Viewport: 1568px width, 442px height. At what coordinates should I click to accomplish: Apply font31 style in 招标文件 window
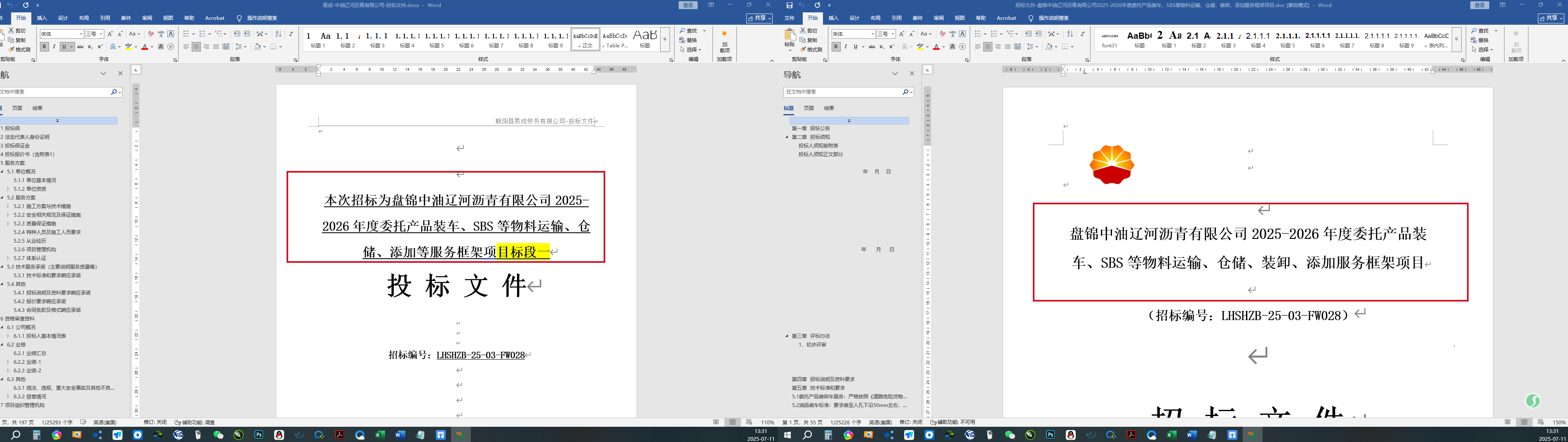click(1110, 40)
